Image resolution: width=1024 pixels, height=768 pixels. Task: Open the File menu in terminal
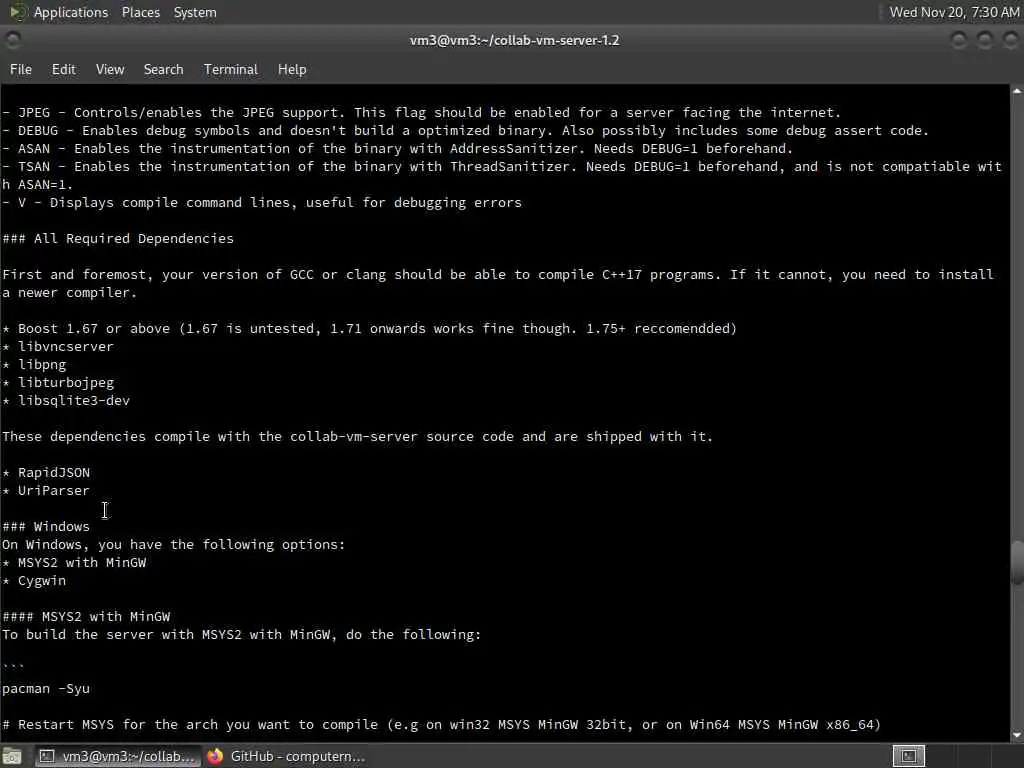point(21,69)
